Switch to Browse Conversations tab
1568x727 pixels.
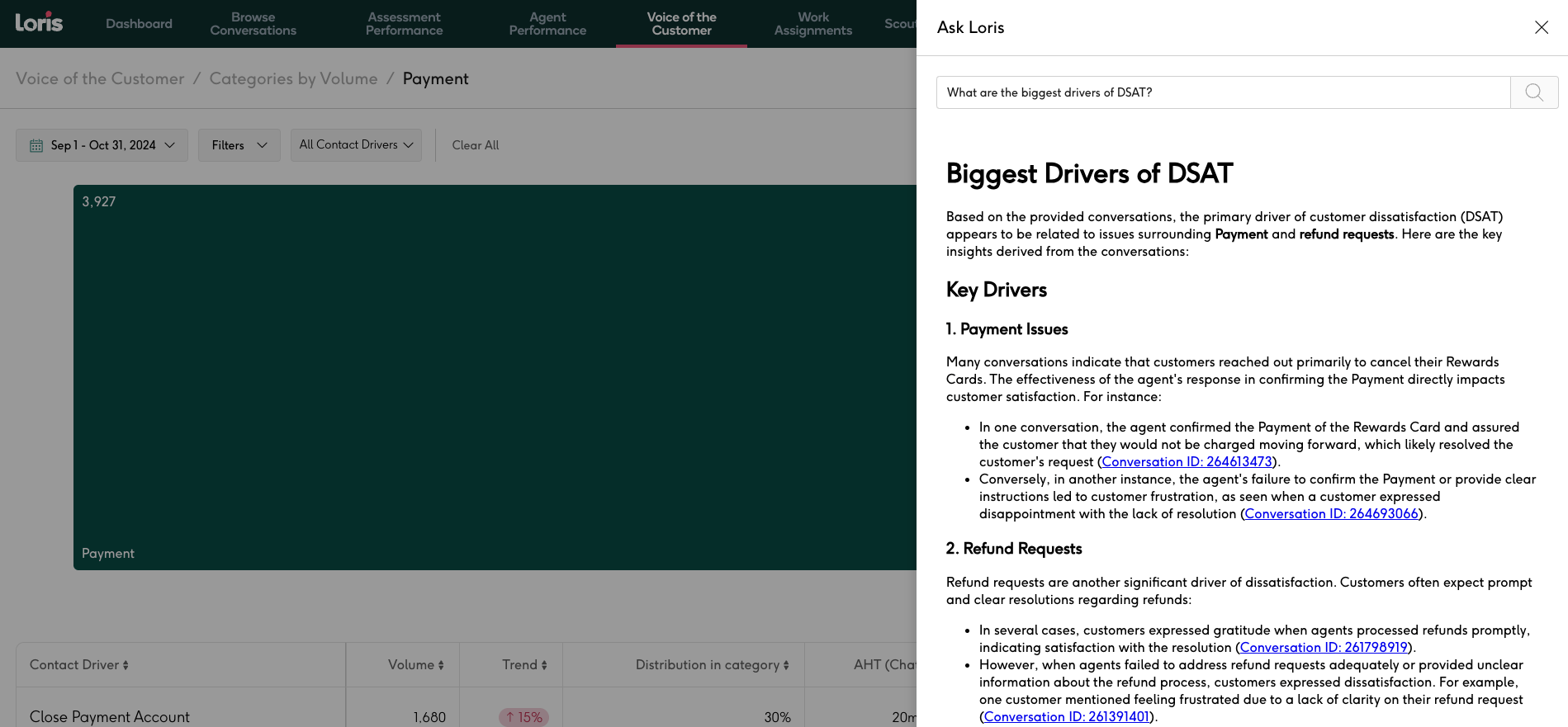click(253, 24)
